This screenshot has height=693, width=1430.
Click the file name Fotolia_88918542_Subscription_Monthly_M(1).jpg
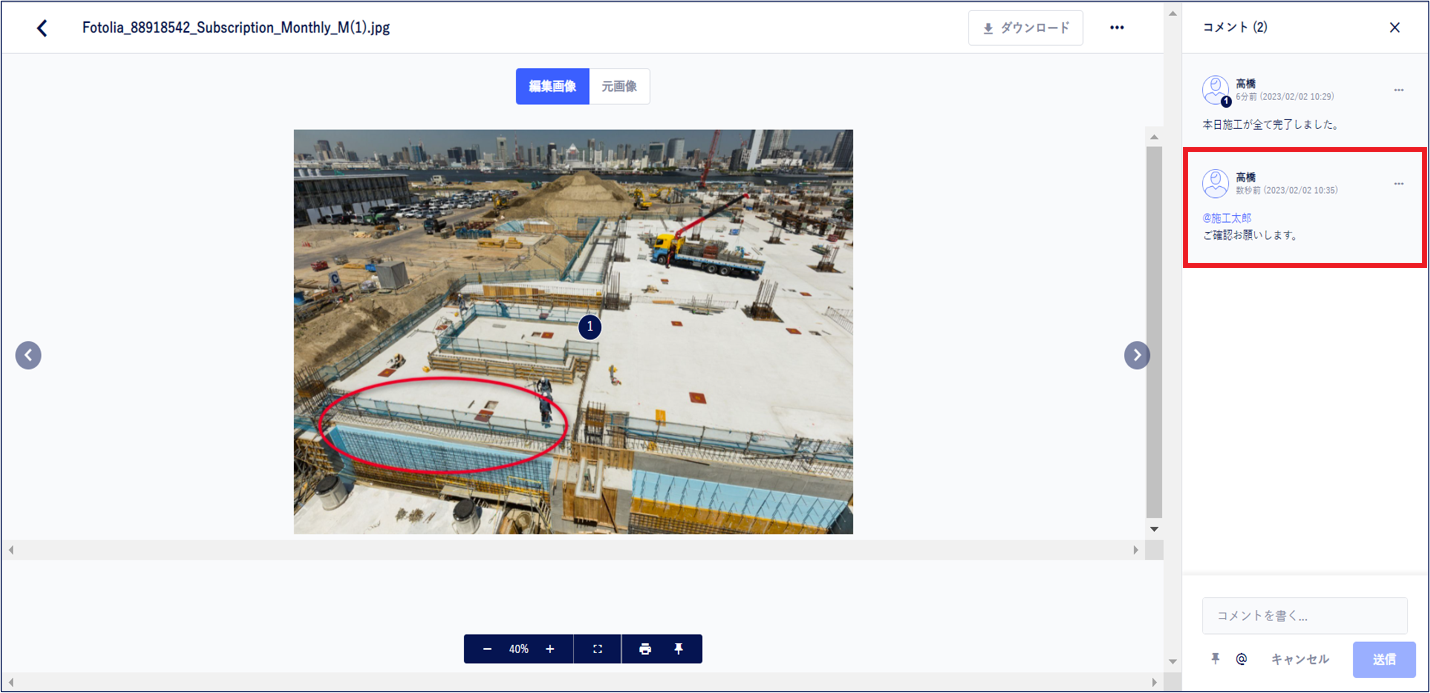point(236,28)
